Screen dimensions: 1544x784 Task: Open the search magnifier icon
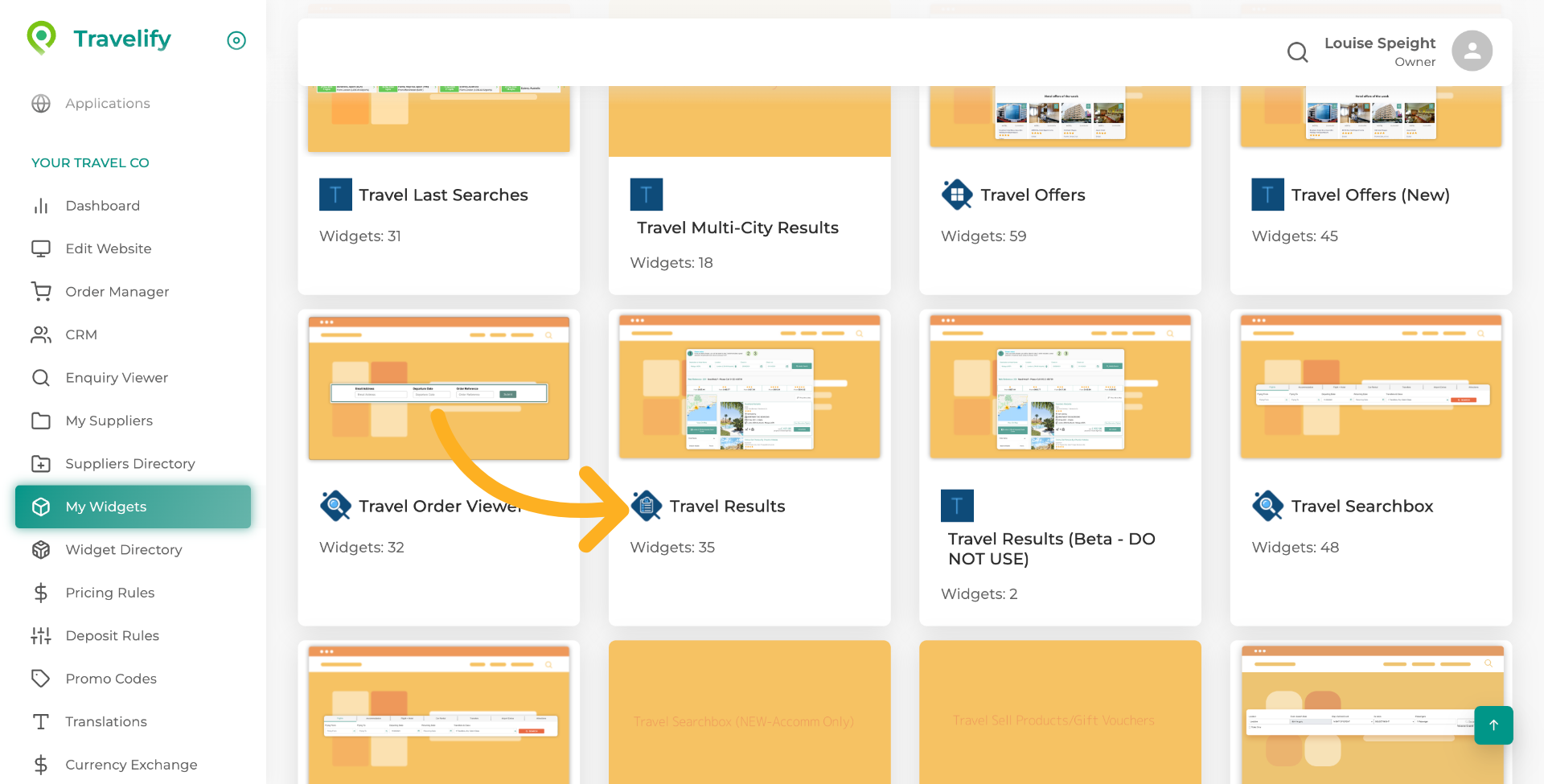click(1297, 52)
